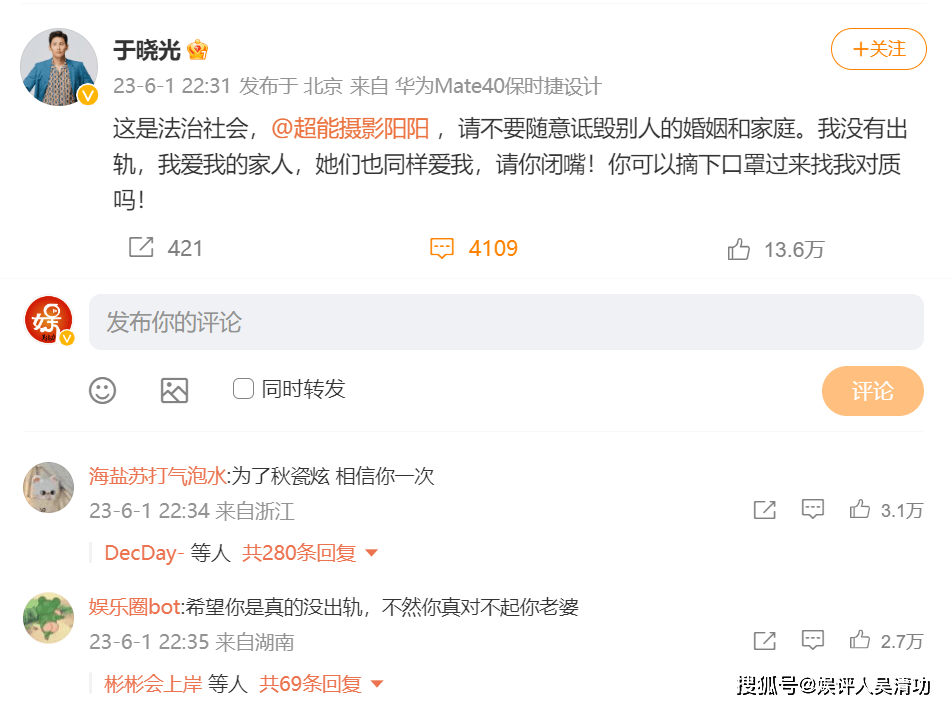Submit with the orange 评论 button

872,391
